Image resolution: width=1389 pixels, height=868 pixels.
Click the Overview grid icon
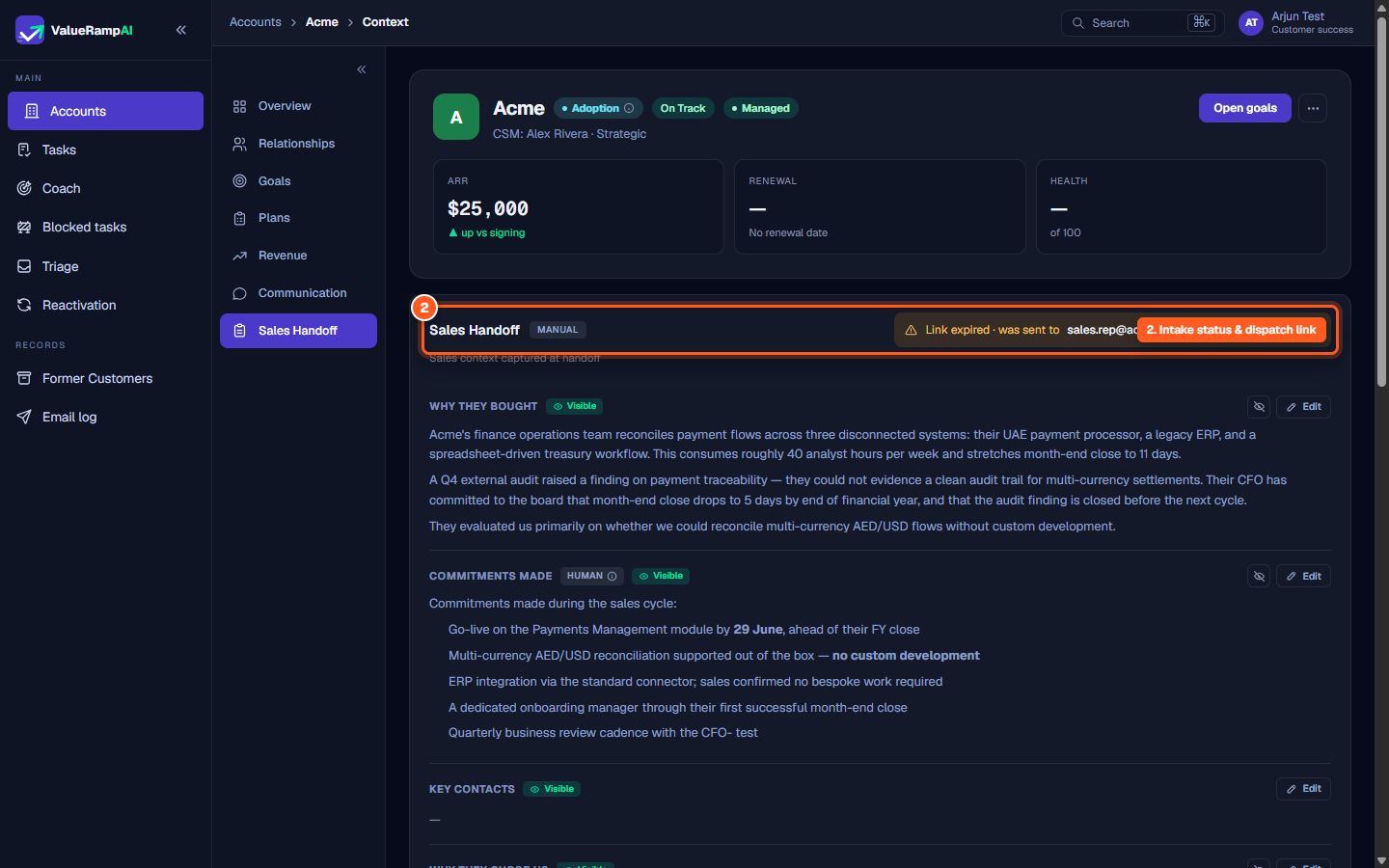pyautogui.click(x=239, y=106)
